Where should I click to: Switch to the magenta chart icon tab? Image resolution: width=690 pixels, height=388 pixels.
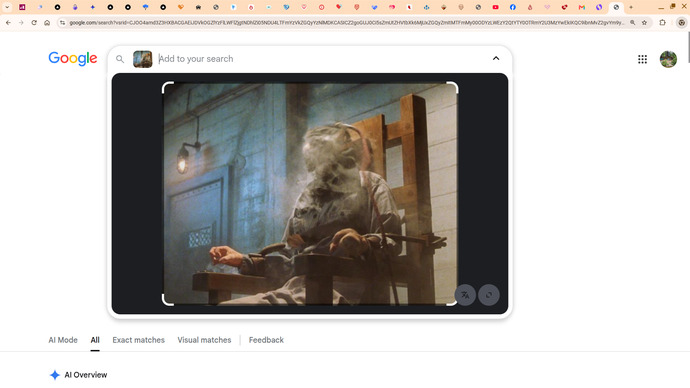click(22, 7)
